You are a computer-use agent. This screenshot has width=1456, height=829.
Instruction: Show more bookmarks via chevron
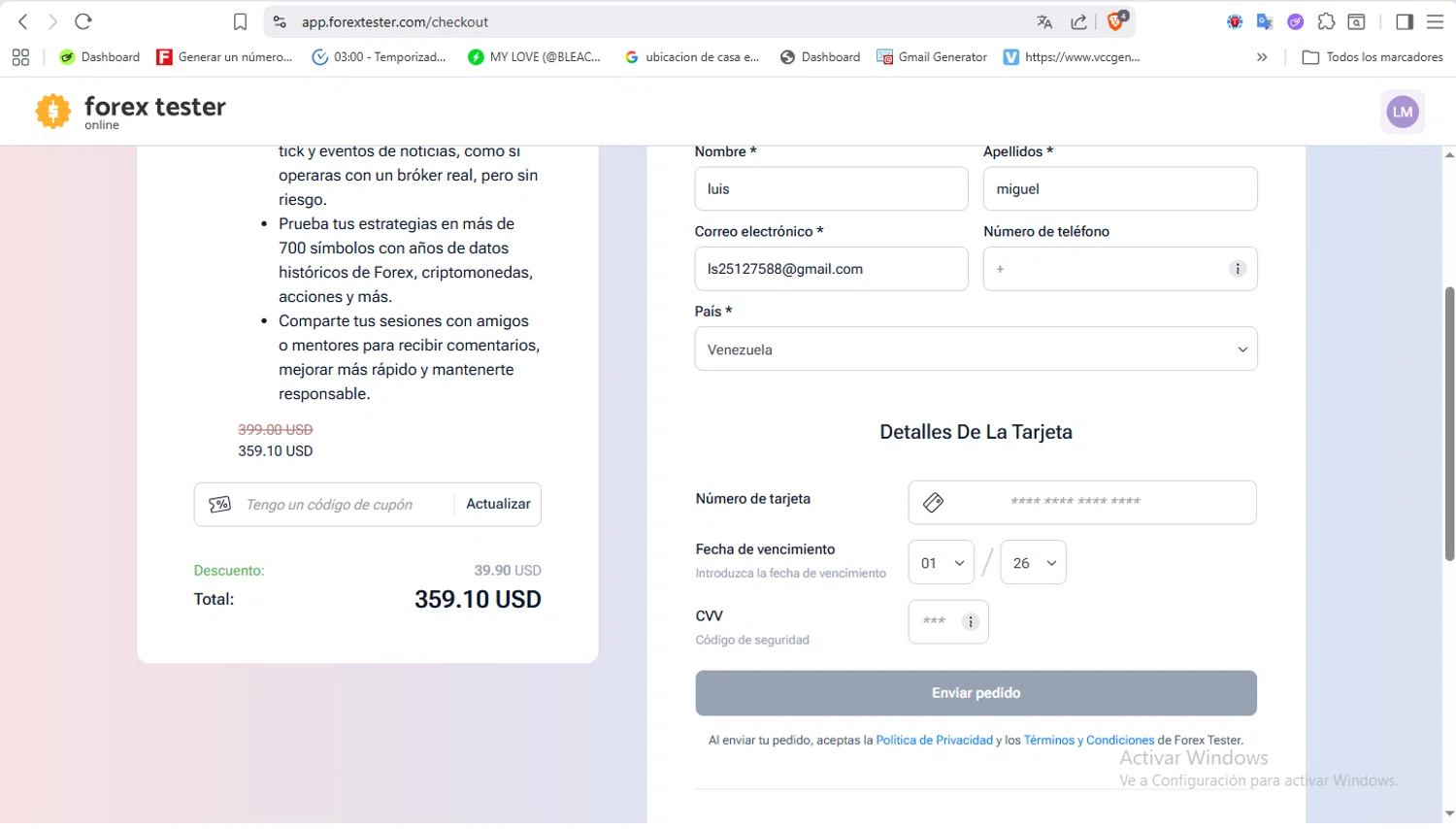click(x=1262, y=57)
